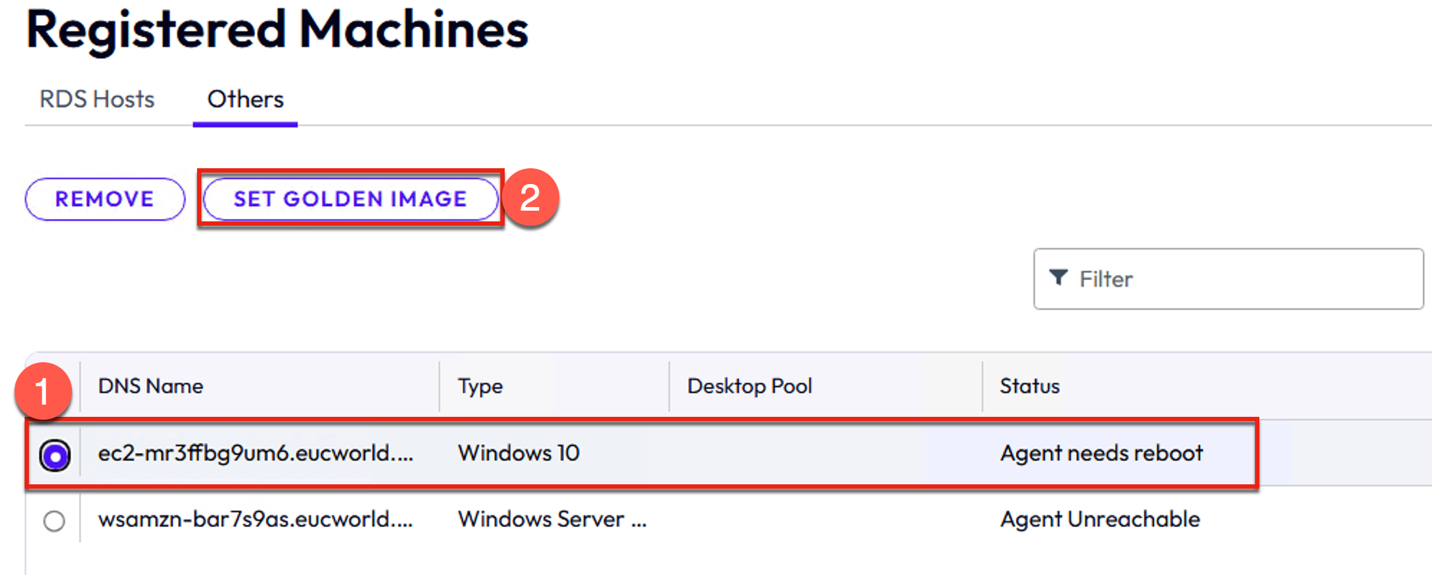Click the Windows Server type cell
The width and height of the screenshot is (1432, 575).
[554, 519]
